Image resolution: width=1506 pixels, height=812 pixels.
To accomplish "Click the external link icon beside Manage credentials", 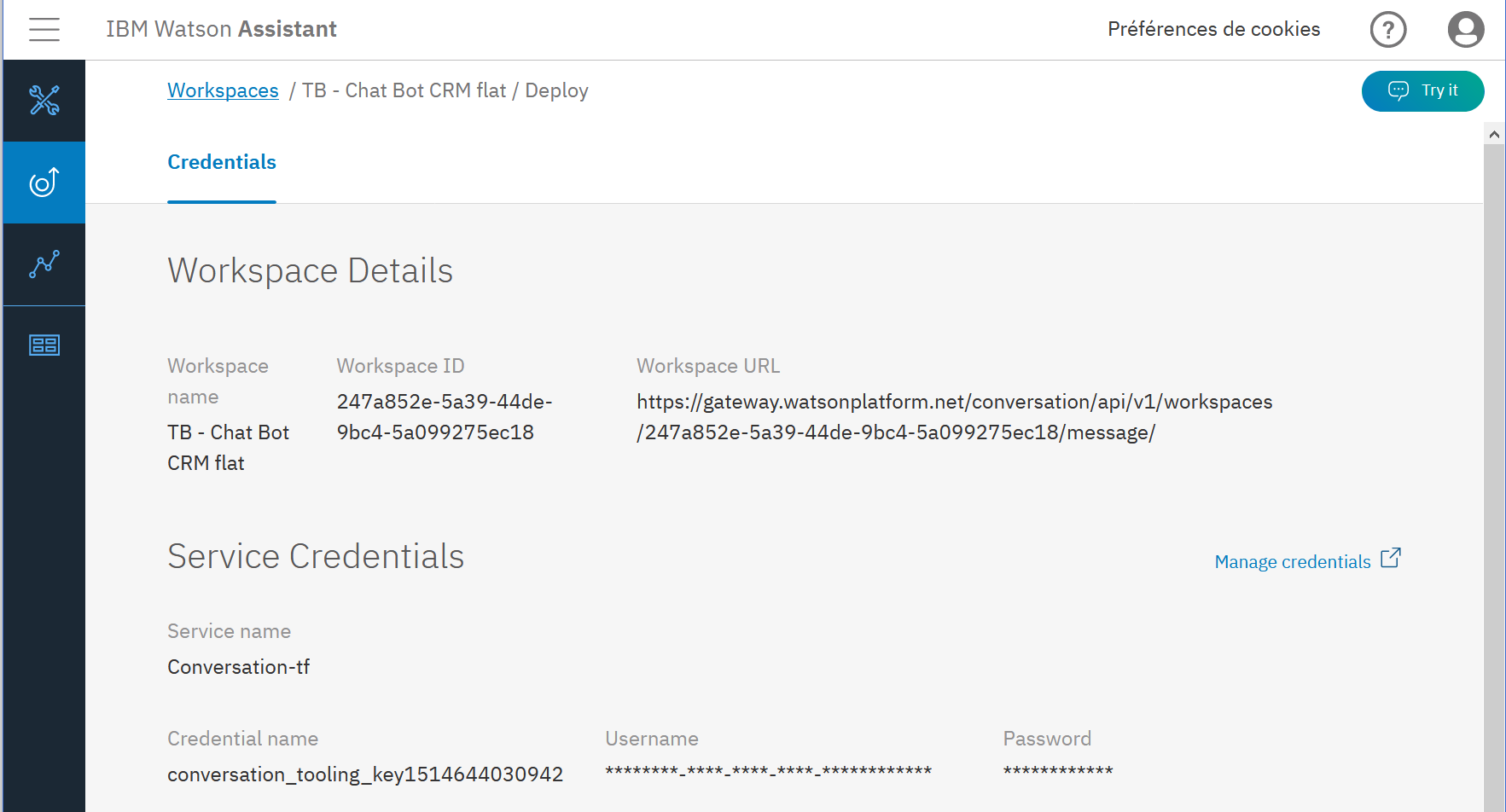I will click(x=1391, y=558).
